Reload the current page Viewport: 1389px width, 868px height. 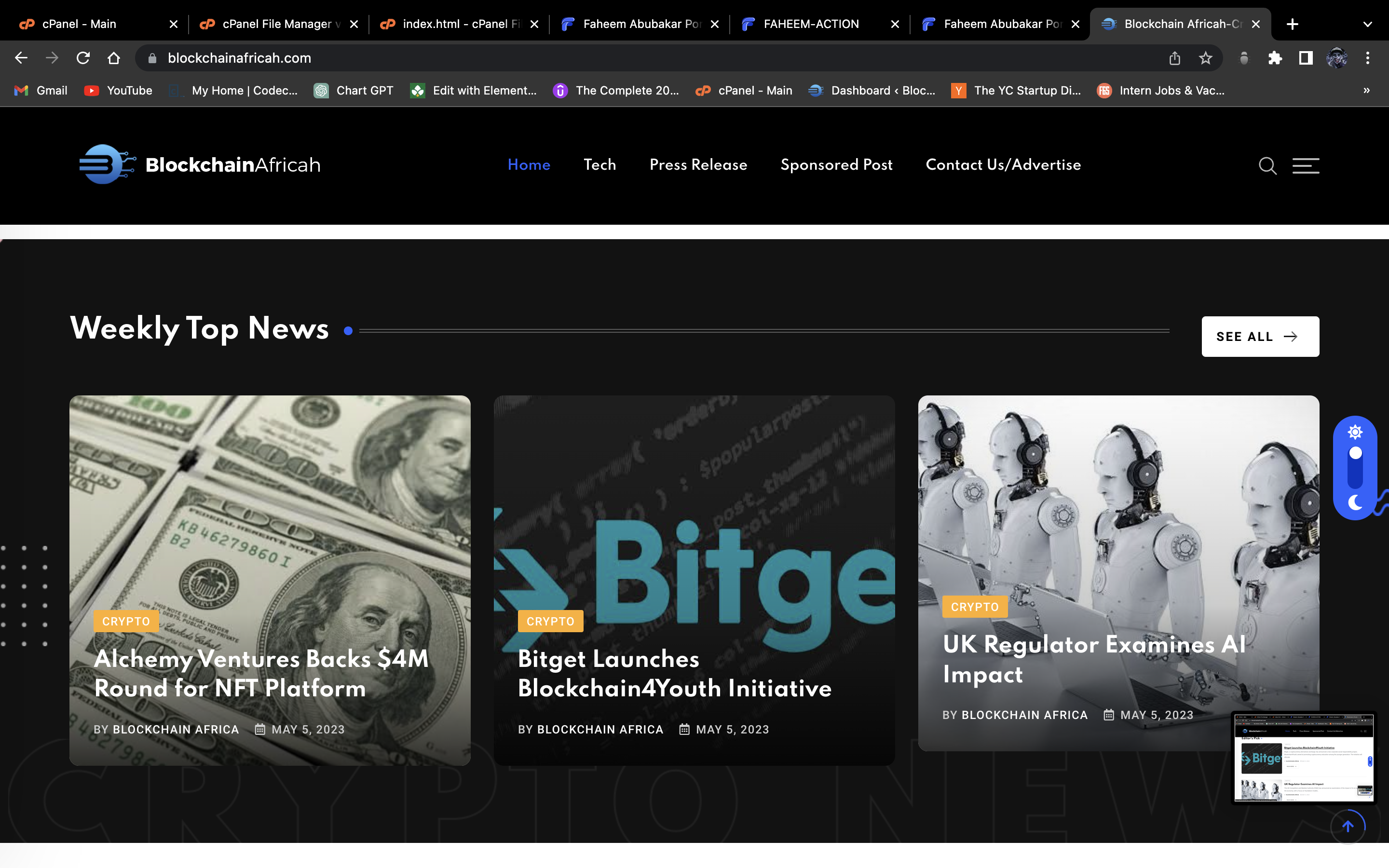[x=83, y=58]
